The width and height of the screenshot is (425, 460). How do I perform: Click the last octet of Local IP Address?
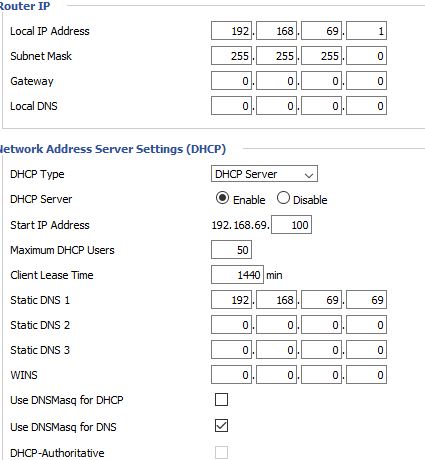click(x=366, y=31)
